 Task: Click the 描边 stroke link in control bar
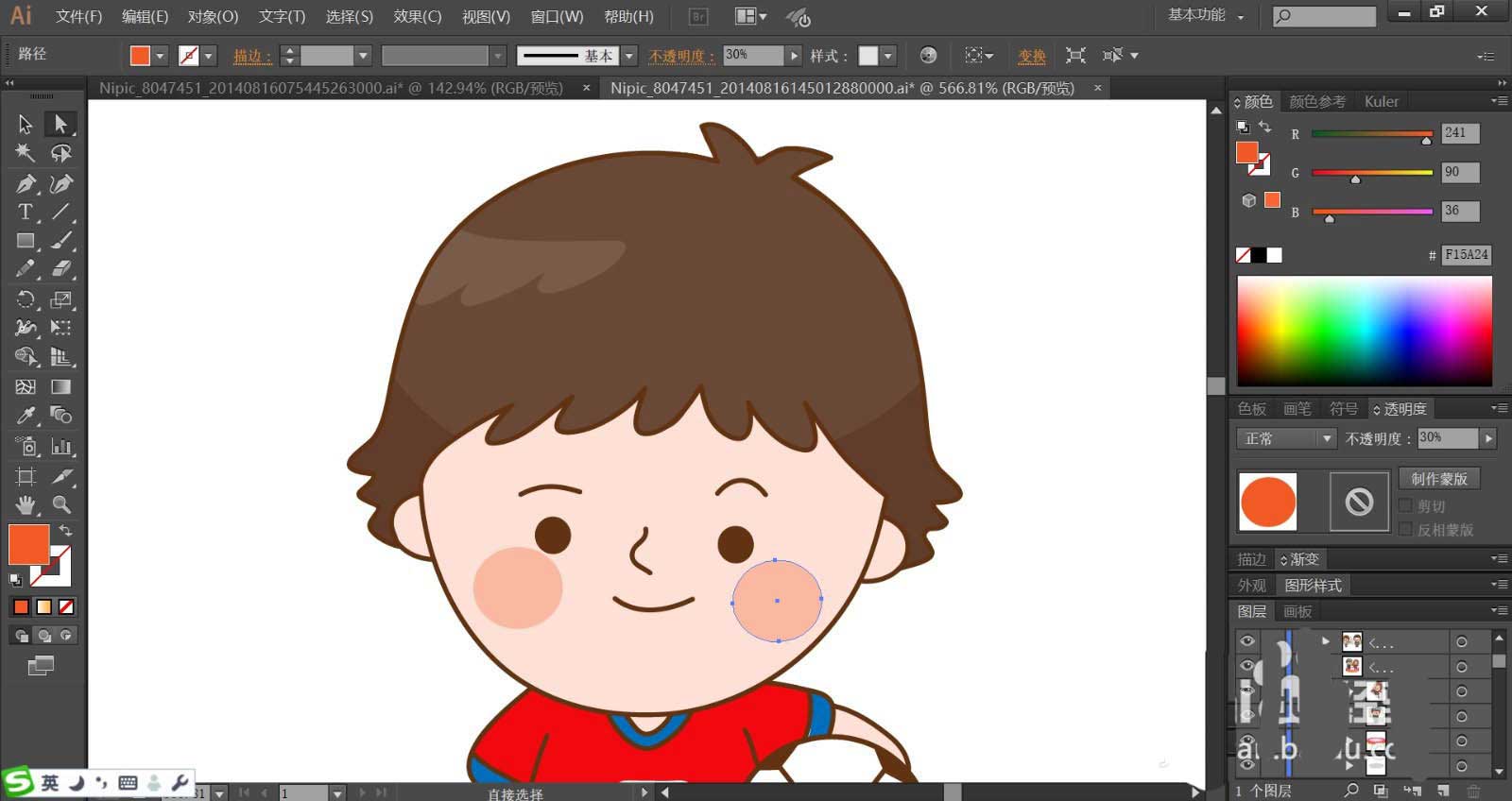[251, 56]
